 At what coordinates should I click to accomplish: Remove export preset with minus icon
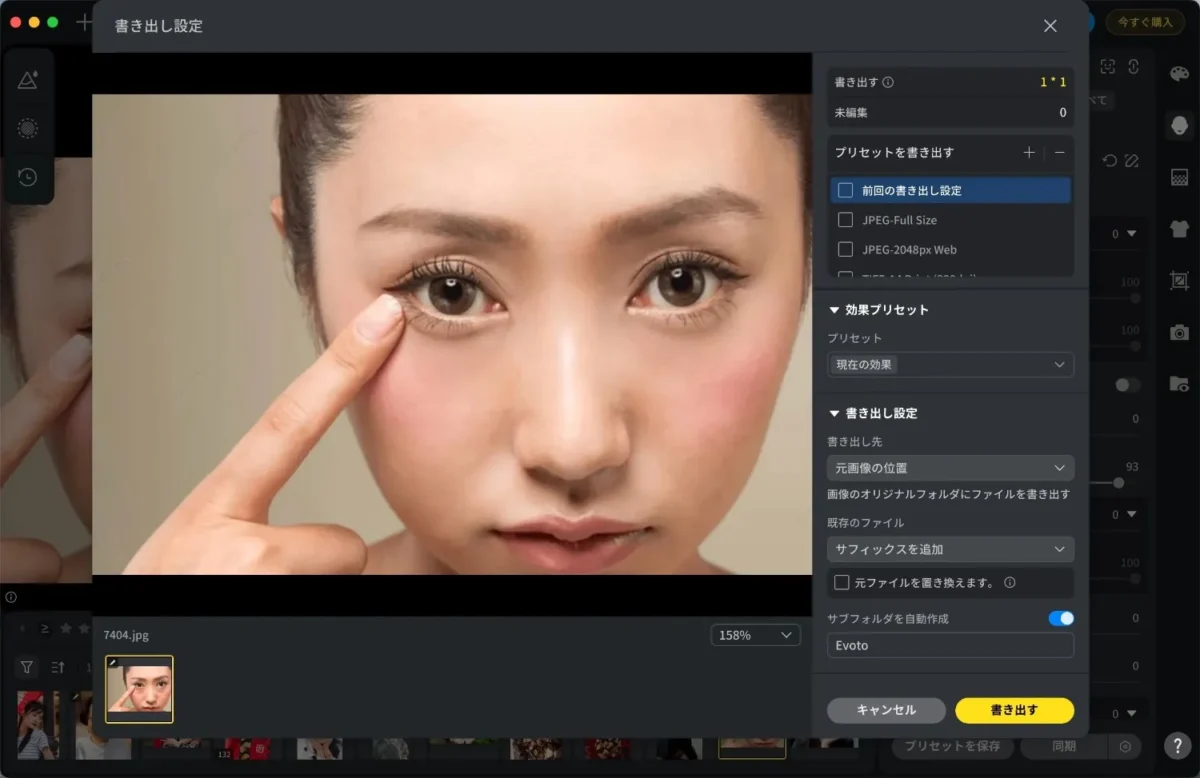click(x=1060, y=153)
